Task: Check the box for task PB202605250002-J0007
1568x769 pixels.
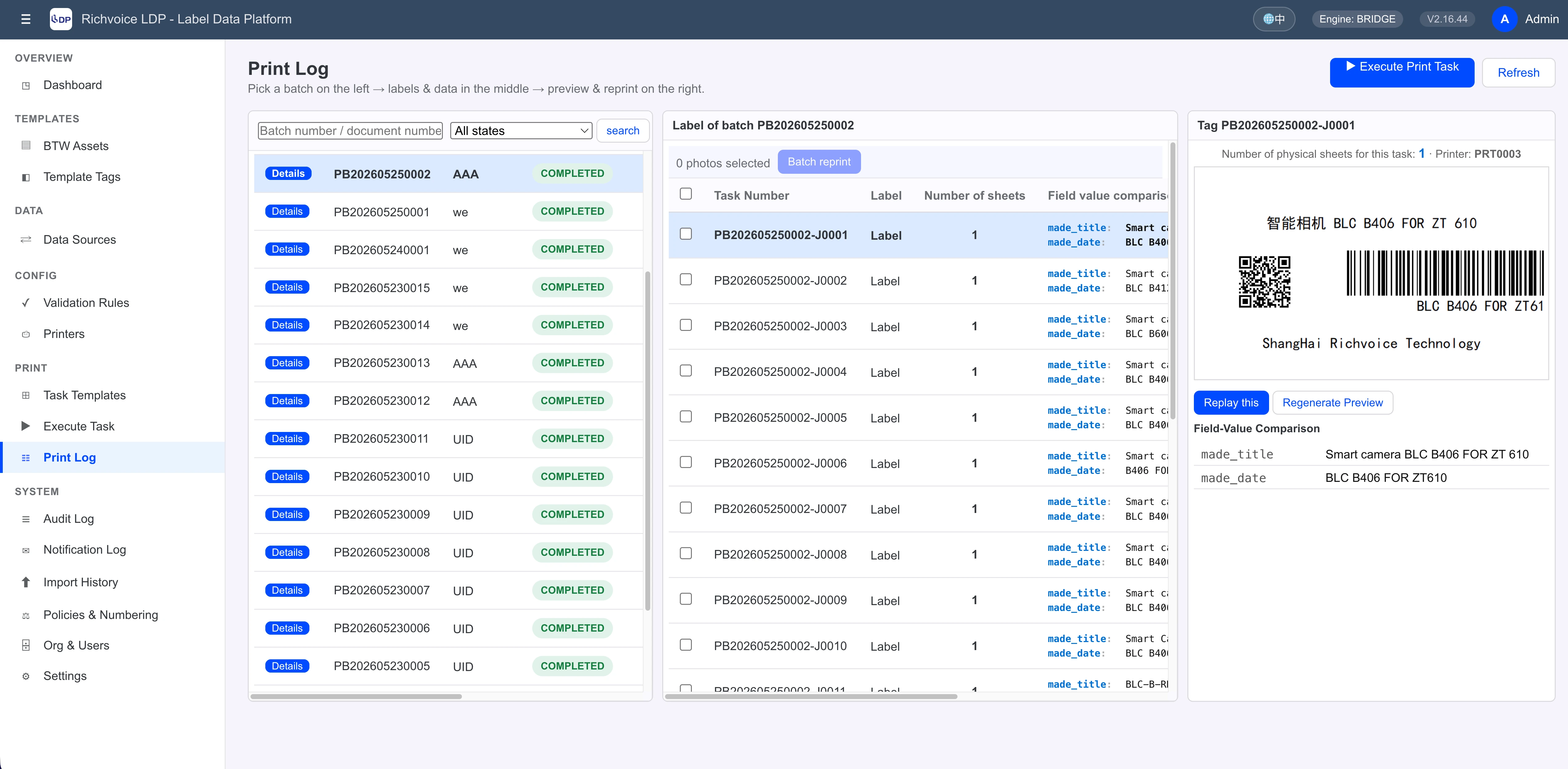Action: pyautogui.click(x=686, y=508)
